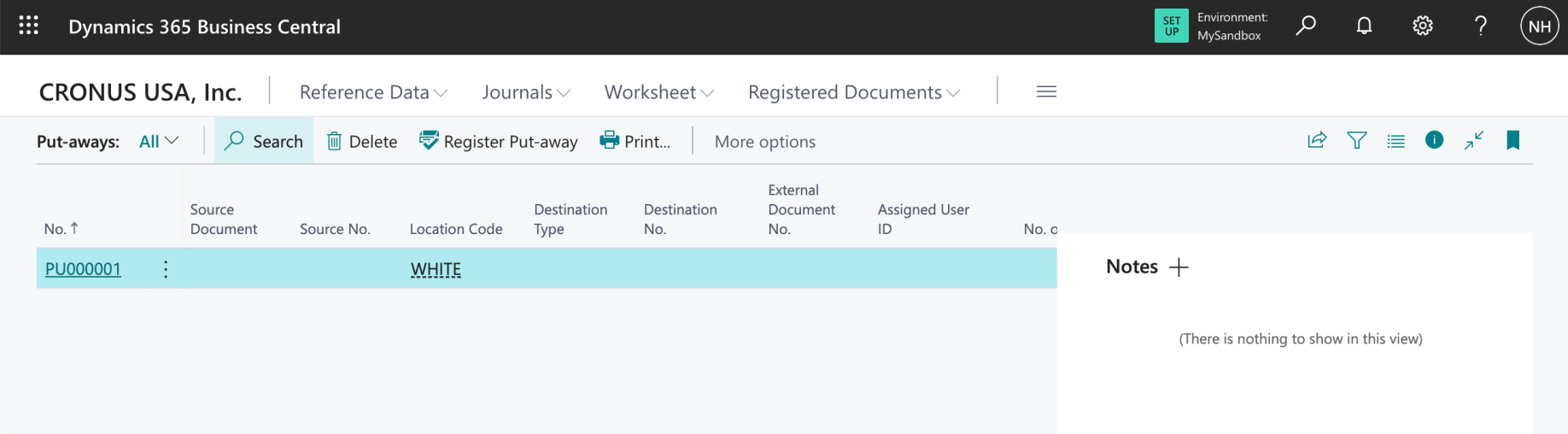Open the notifications bell
This screenshot has width=1568, height=434.
(1364, 26)
